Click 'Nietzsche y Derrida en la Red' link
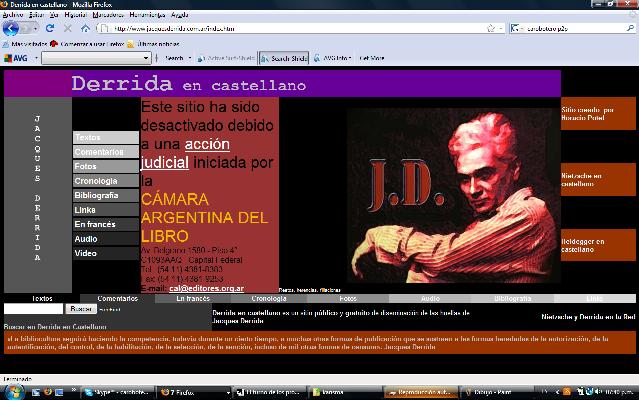This screenshot has height=402, width=639. pyautogui.click(x=588, y=316)
